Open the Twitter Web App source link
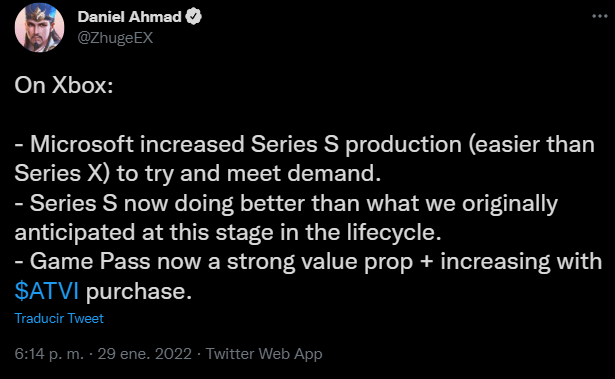This screenshot has height=379, width=615. click(x=264, y=354)
